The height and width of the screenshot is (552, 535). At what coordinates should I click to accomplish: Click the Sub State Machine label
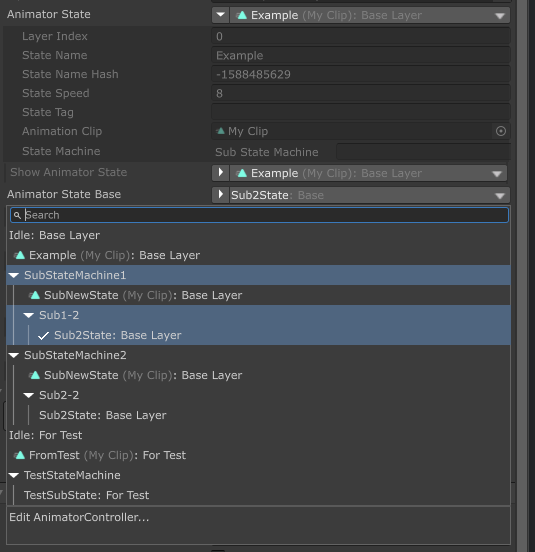(x=267, y=152)
